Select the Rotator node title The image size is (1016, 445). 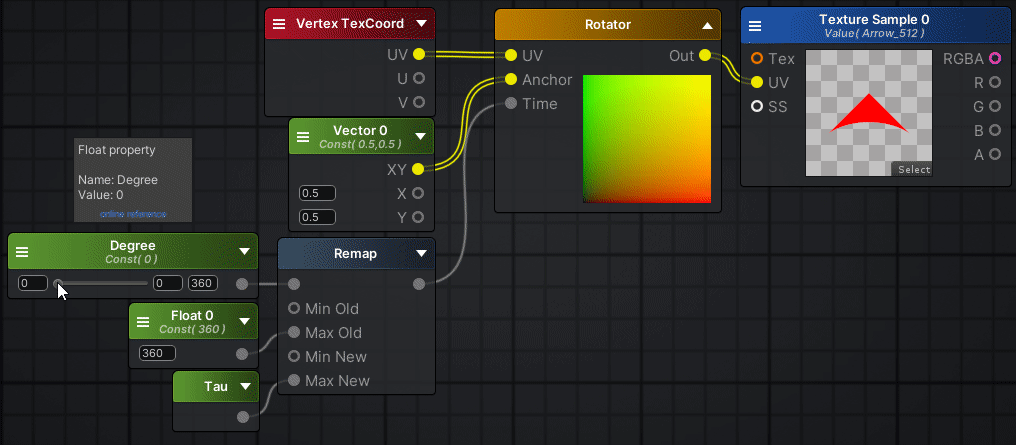(608, 25)
